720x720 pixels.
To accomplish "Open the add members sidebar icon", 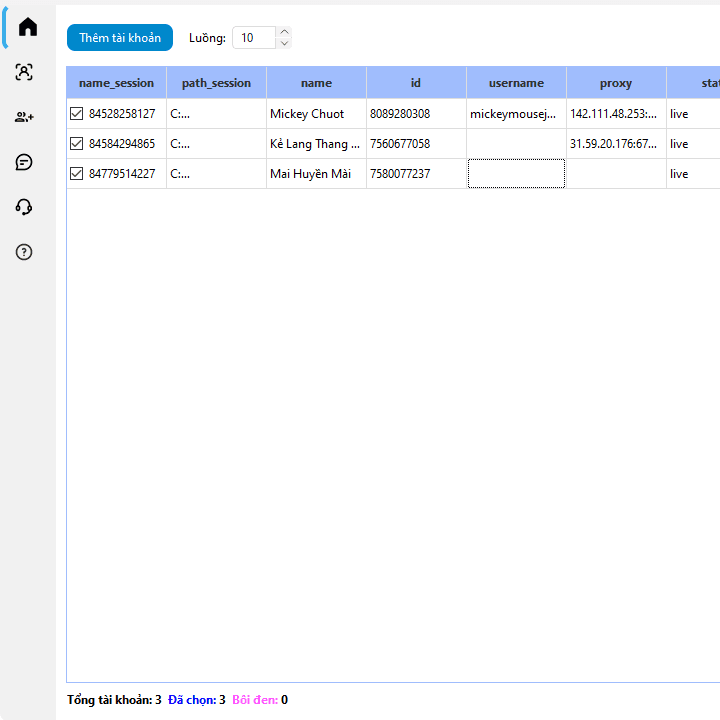I will 24,117.
